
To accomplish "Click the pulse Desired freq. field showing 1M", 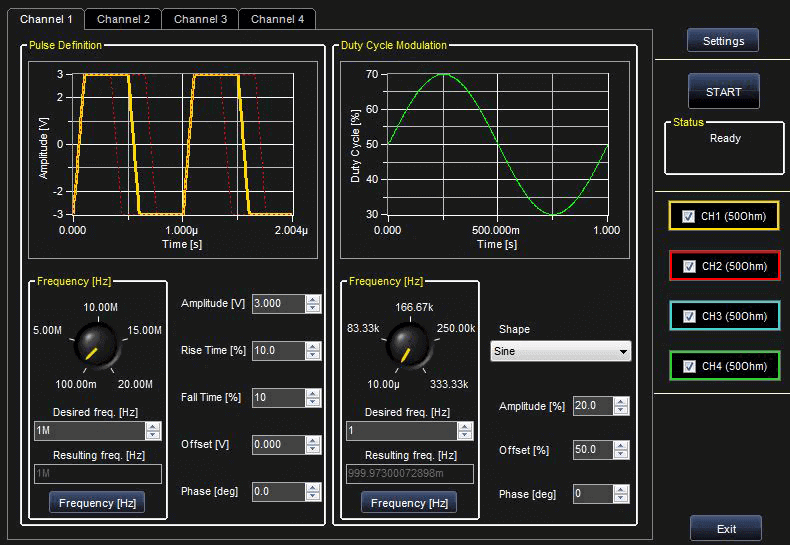I will coord(88,431).
